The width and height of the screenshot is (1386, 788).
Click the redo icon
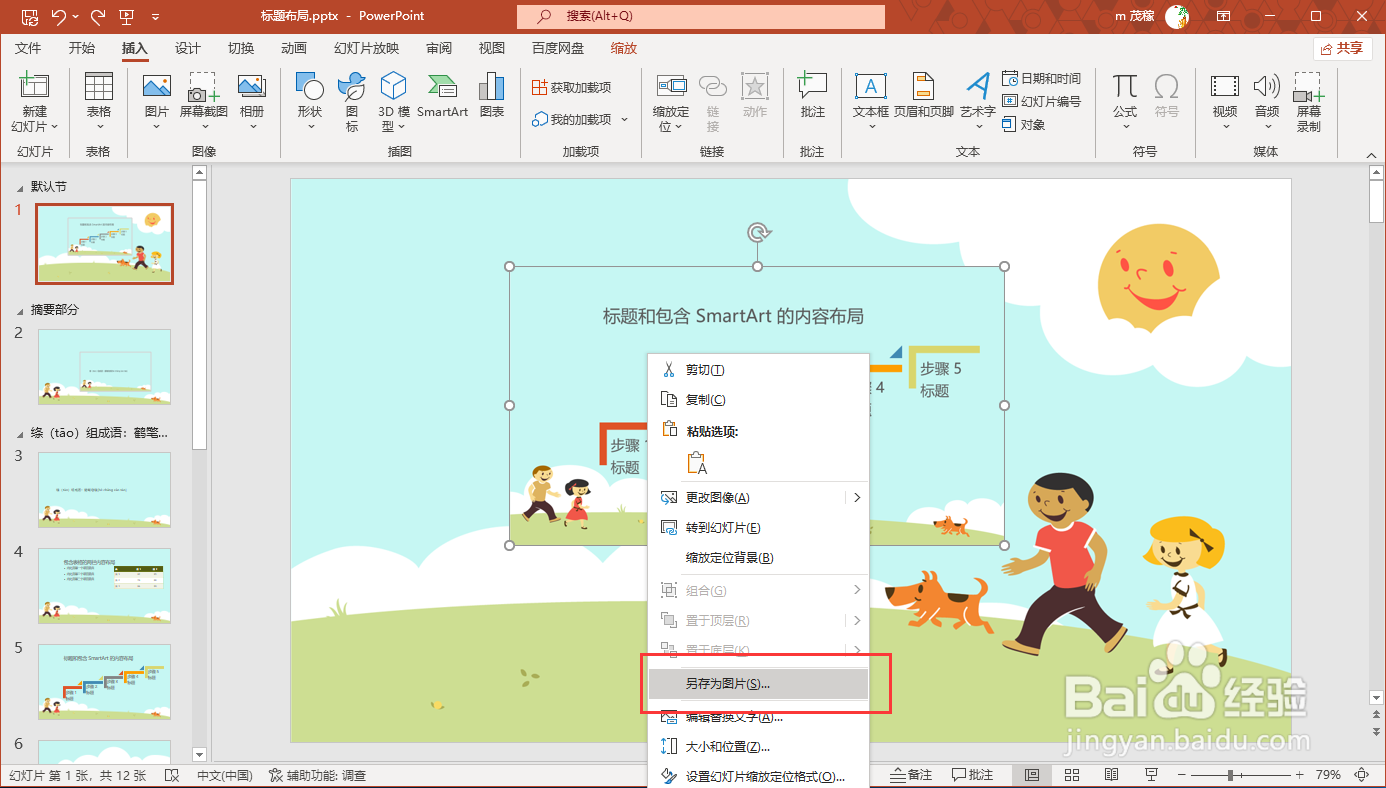[97, 16]
